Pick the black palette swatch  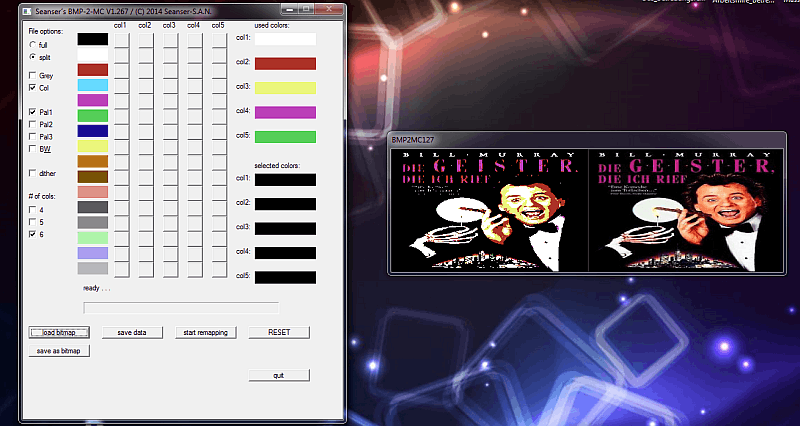click(93, 39)
